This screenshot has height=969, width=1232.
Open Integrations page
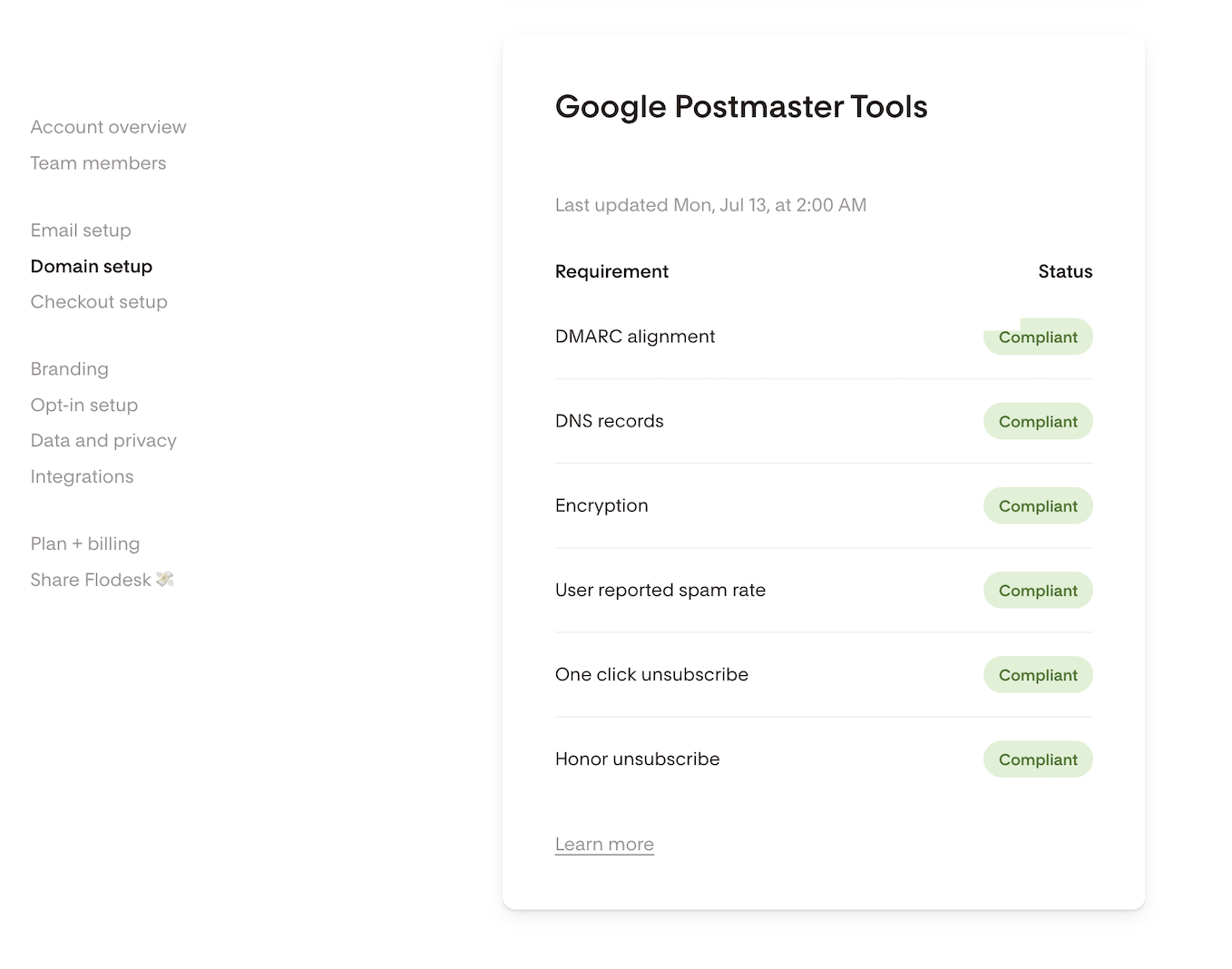pyautogui.click(x=82, y=476)
